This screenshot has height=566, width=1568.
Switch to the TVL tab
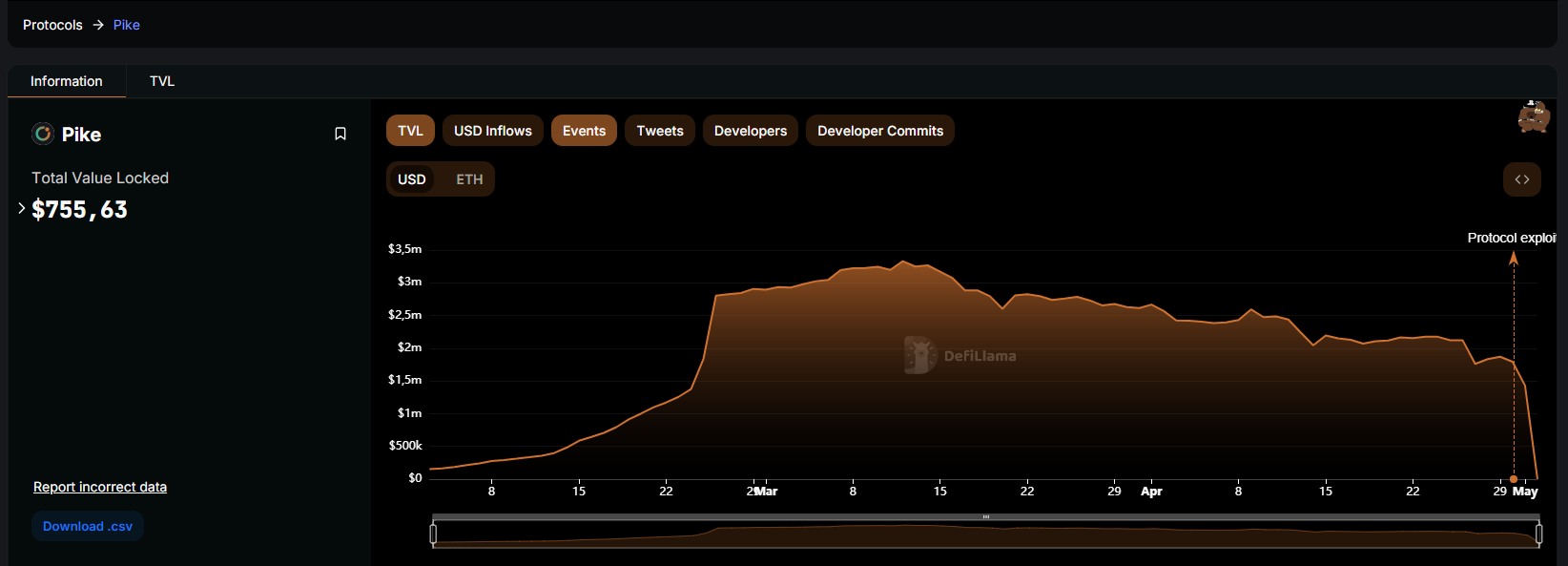coord(162,81)
